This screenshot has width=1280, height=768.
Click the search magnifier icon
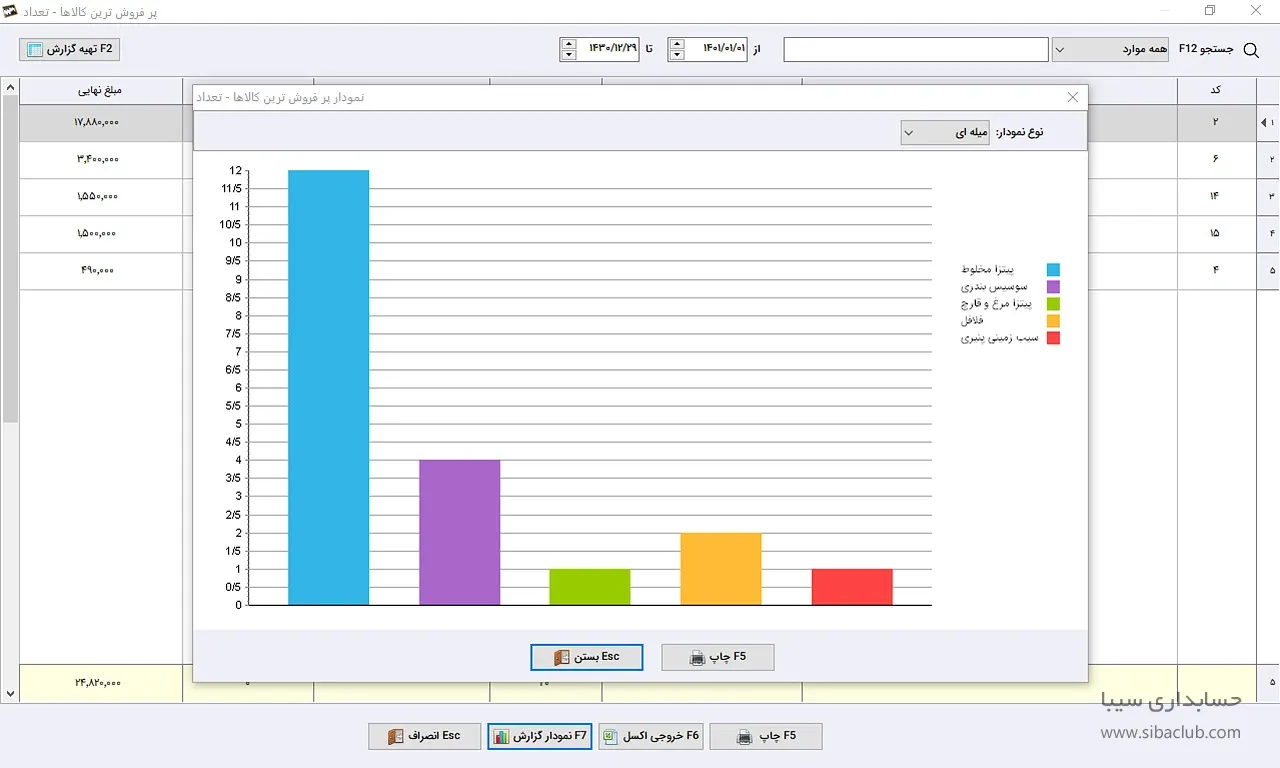click(1251, 49)
